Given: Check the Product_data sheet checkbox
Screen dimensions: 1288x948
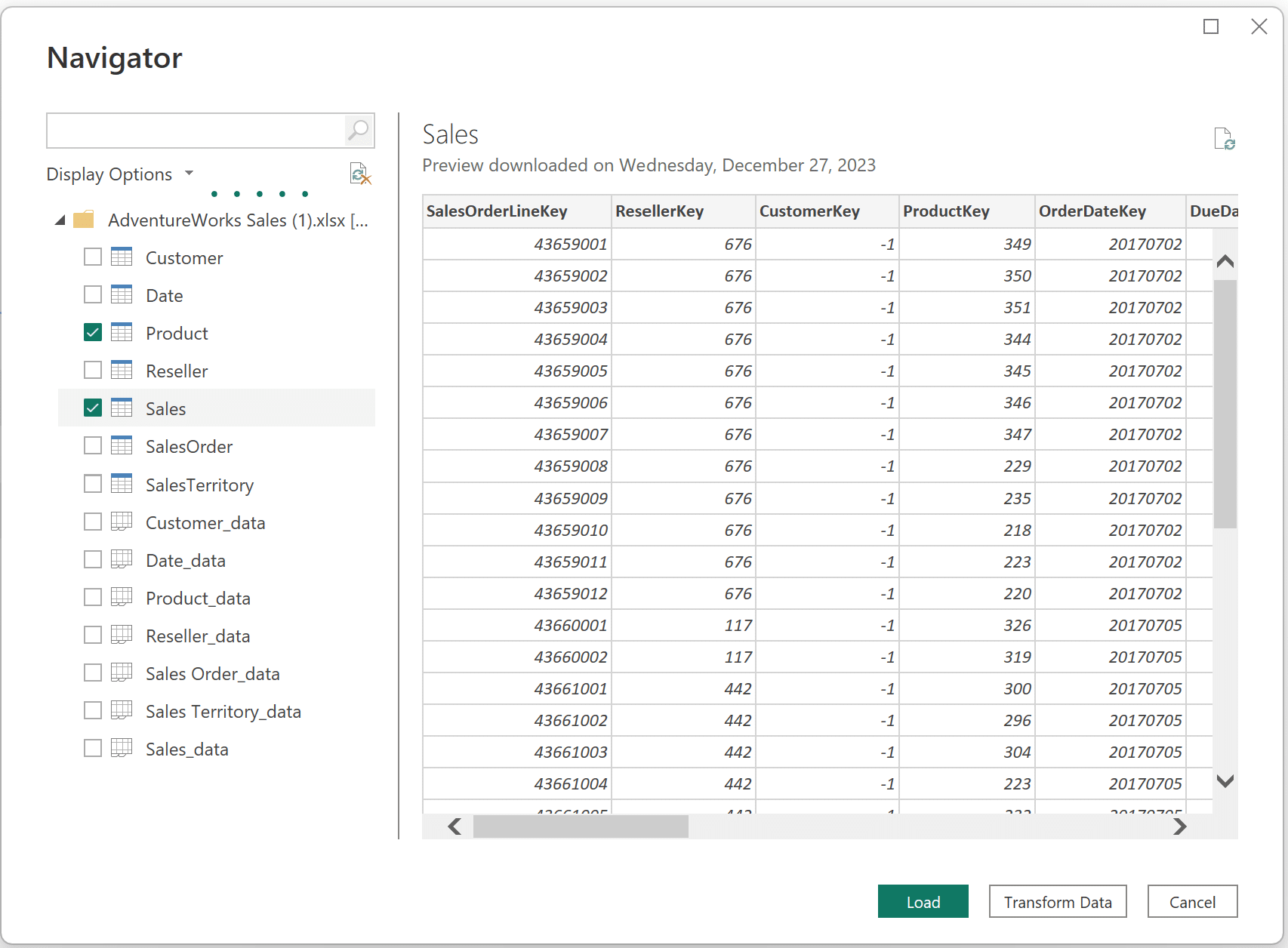Looking at the screenshot, I should point(93,597).
